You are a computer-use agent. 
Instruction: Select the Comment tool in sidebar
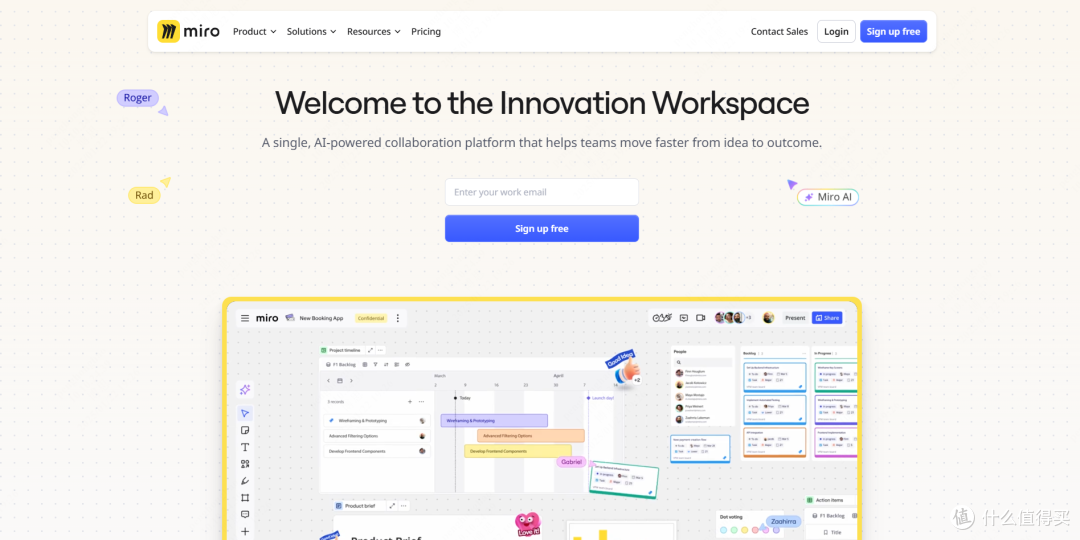point(245,515)
